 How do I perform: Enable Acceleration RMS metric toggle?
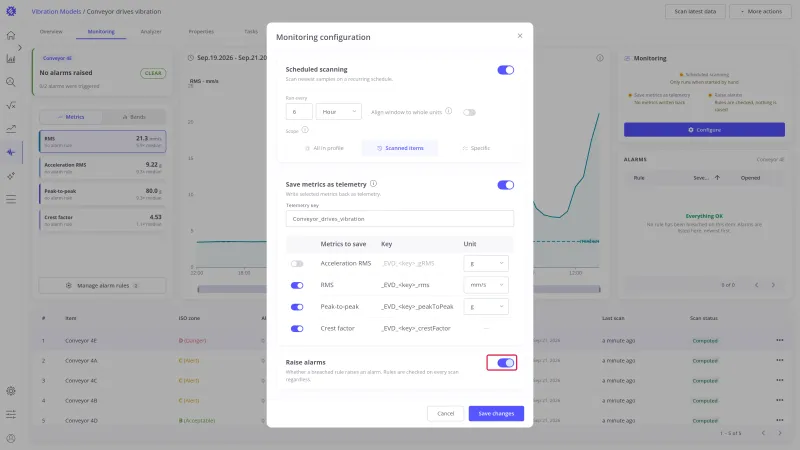[x=297, y=264]
